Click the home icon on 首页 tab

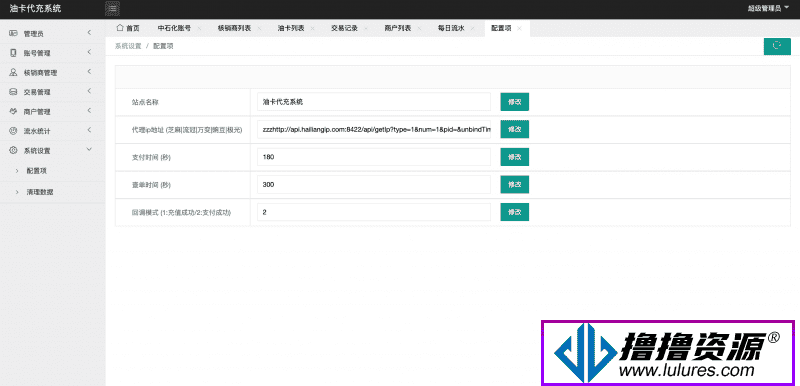click(120, 28)
